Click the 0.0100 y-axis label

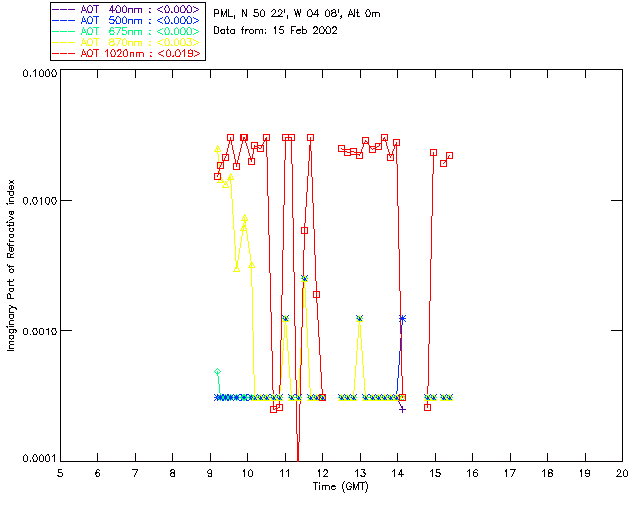[x=40, y=201]
